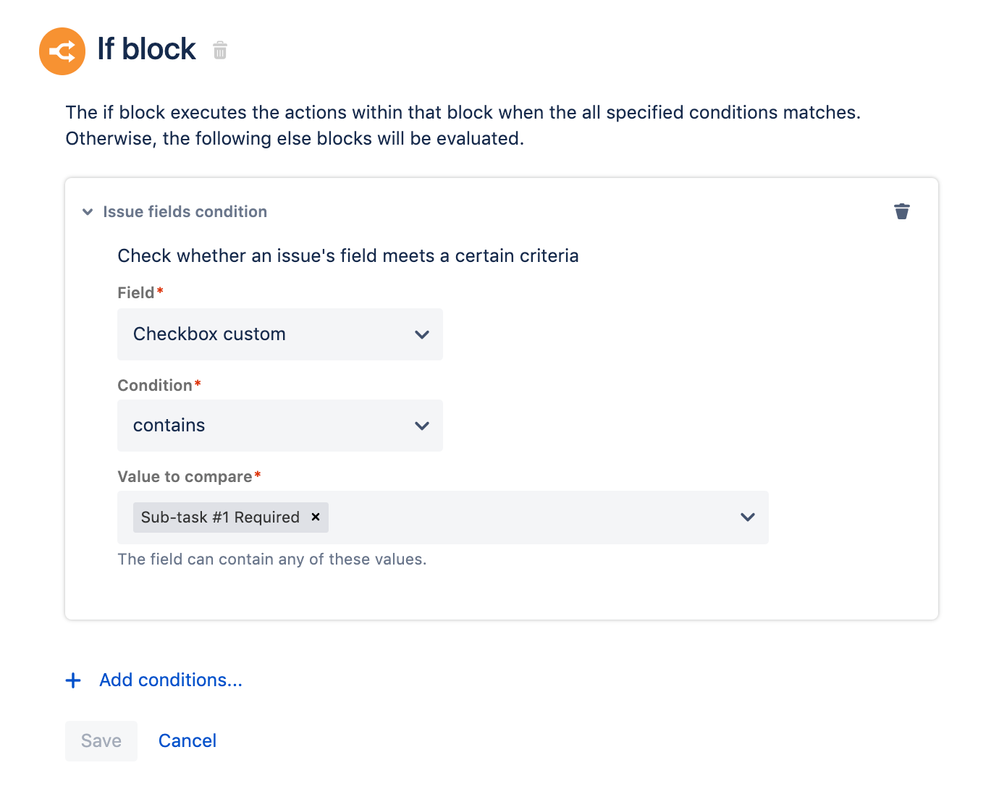Delete the Issue fields condition via its trash icon
The width and height of the screenshot is (999, 786).
[902, 211]
